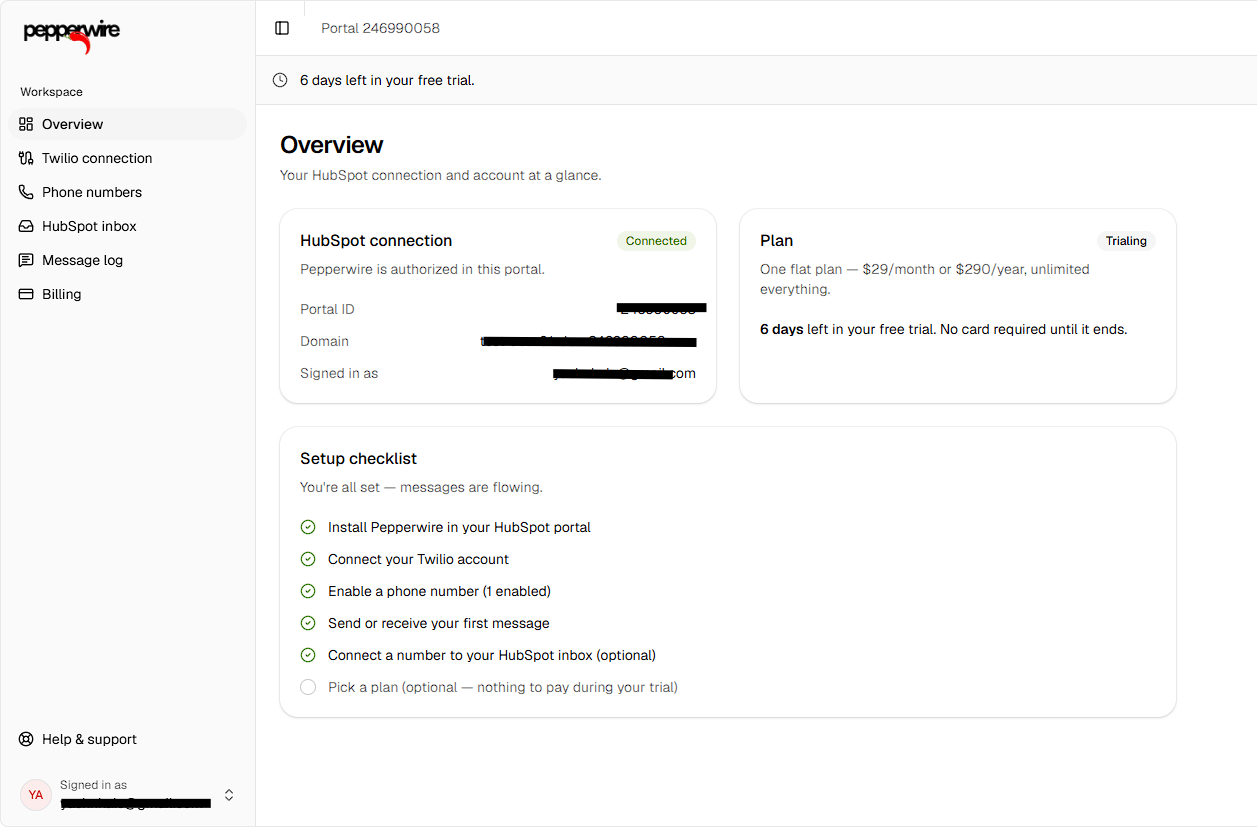The height and width of the screenshot is (827, 1257).
Task: Click the Billing card icon
Action: point(26,294)
